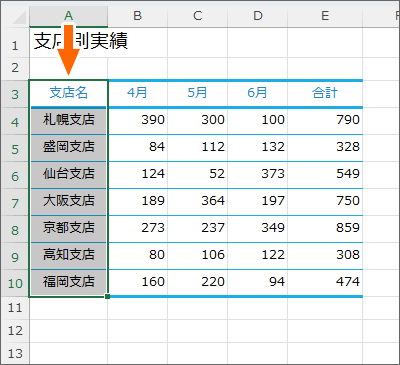400x365 pixels.
Task: Click the cell containing 300
Action: (x=198, y=121)
